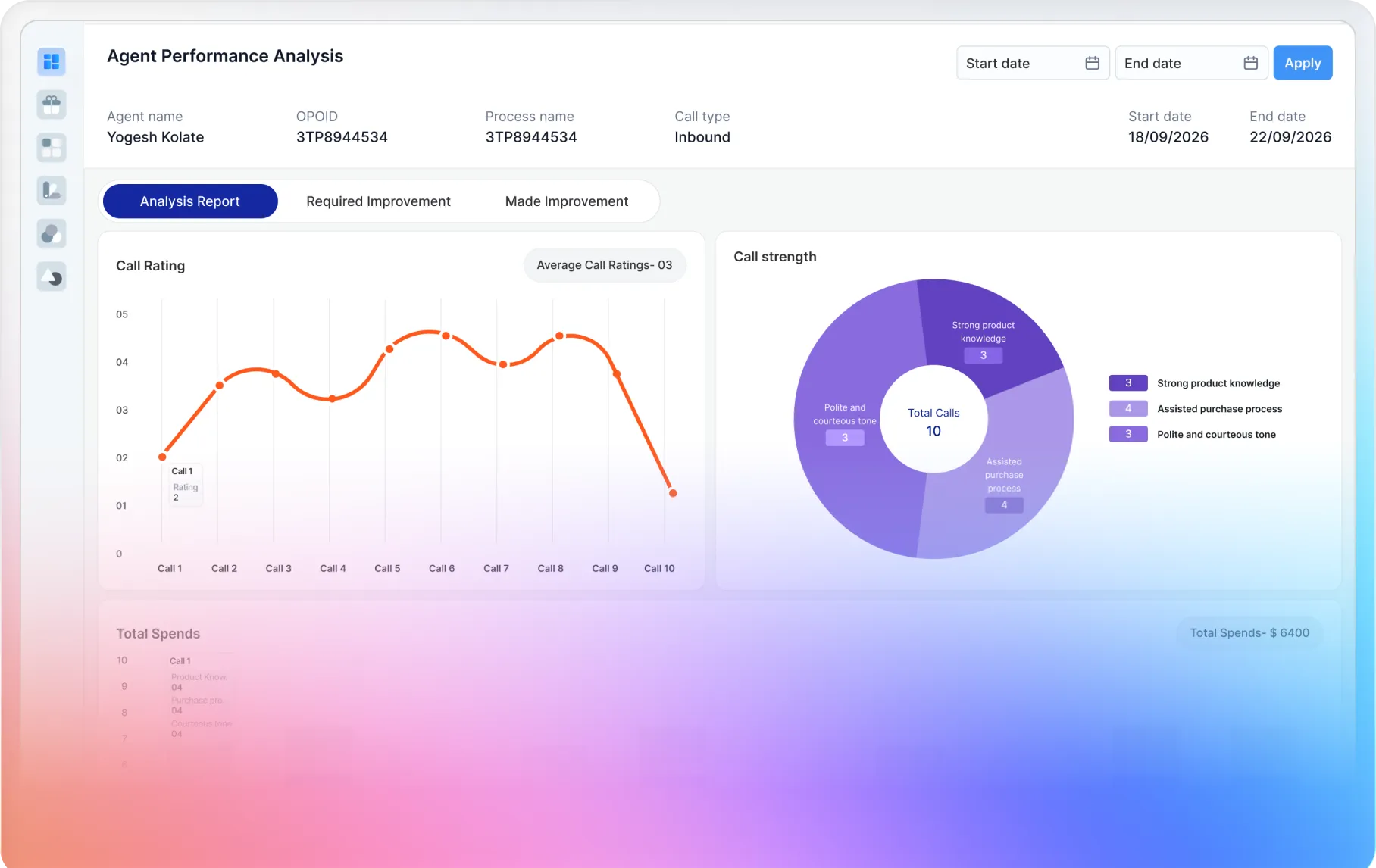The height and width of the screenshot is (868, 1376).
Task: Click the OPOID value 3TP8944534
Action: pos(342,137)
